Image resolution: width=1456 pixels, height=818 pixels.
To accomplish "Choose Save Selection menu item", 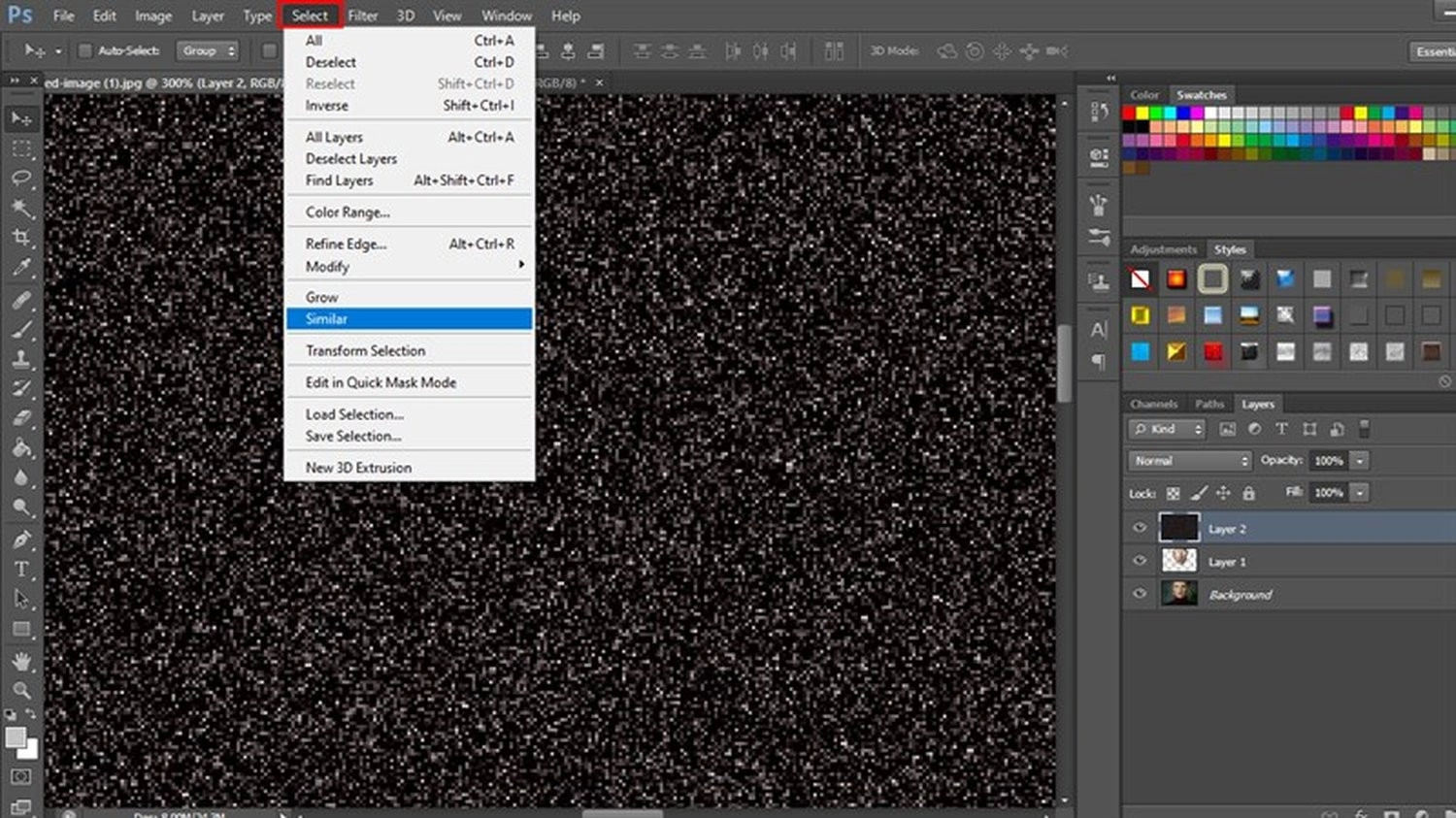I will point(410,437).
